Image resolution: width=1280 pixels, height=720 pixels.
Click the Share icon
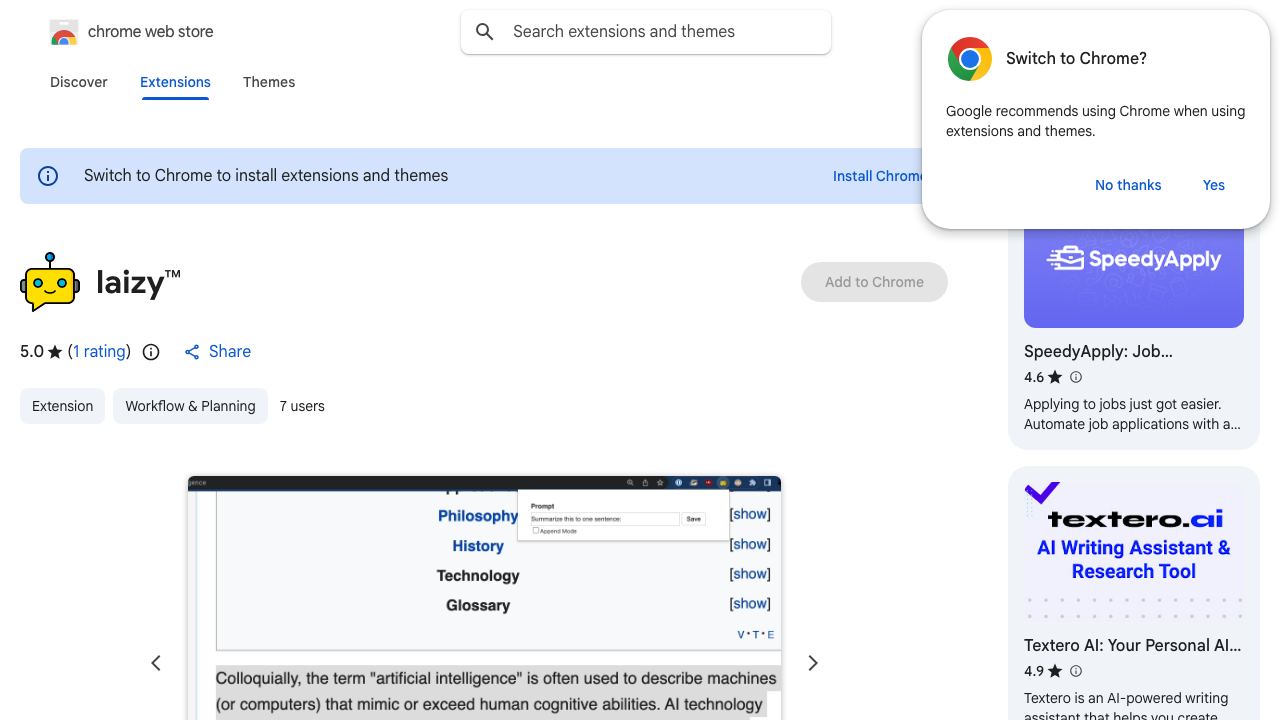pyautogui.click(x=192, y=352)
